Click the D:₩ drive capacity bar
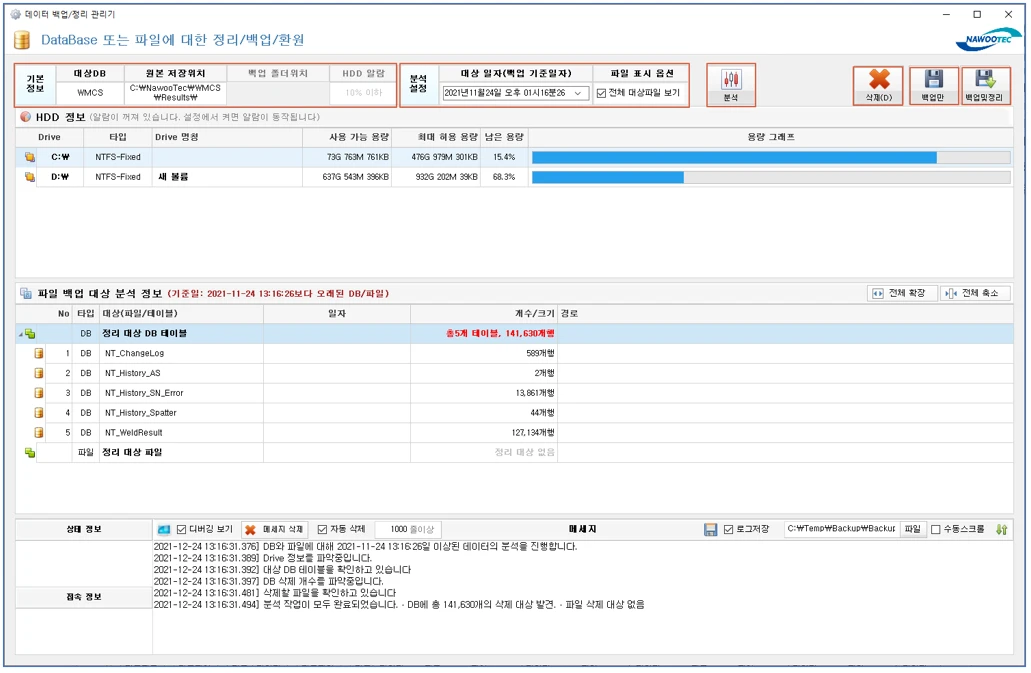The width and height of the screenshot is (1031, 673). tap(771, 177)
